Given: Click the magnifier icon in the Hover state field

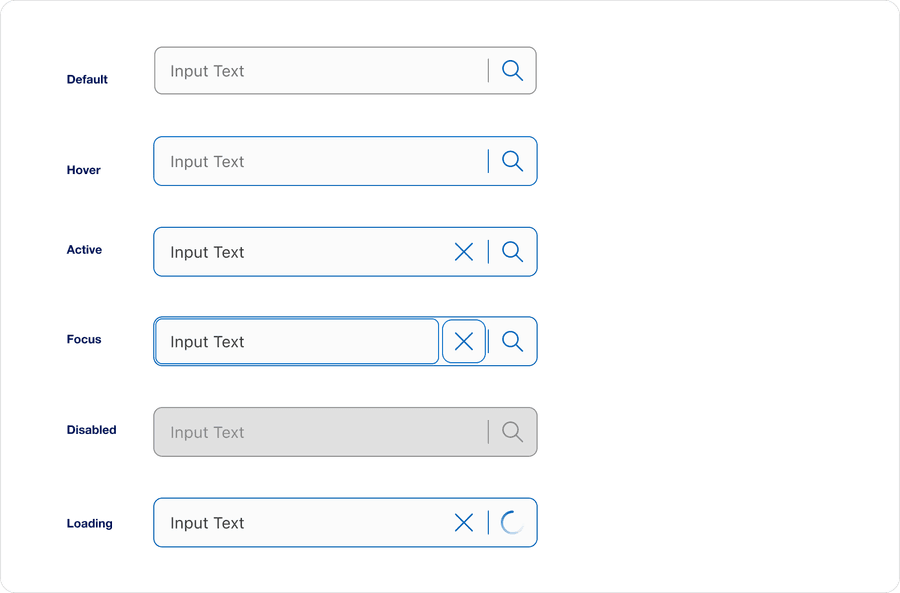Looking at the screenshot, I should [x=513, y=160].
